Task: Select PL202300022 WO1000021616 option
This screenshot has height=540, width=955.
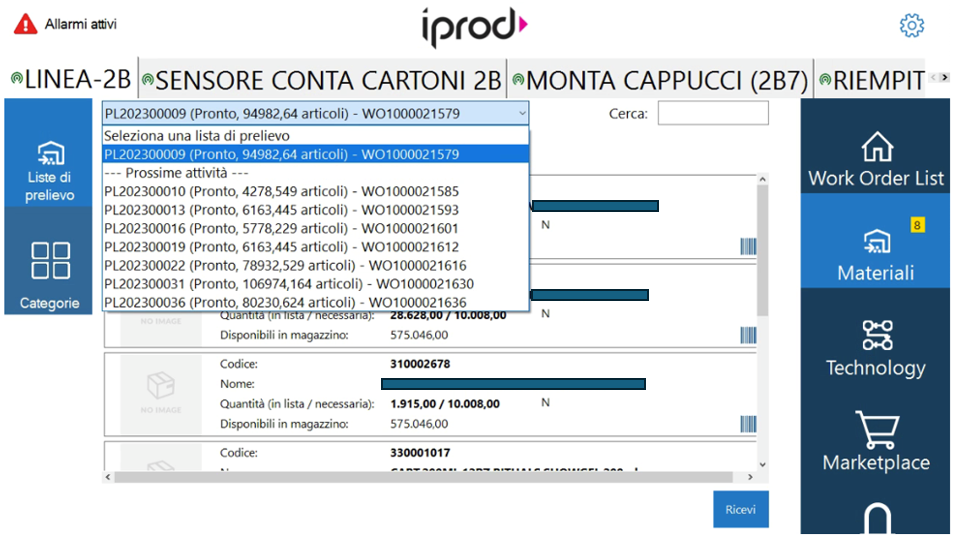Action: 315,265
